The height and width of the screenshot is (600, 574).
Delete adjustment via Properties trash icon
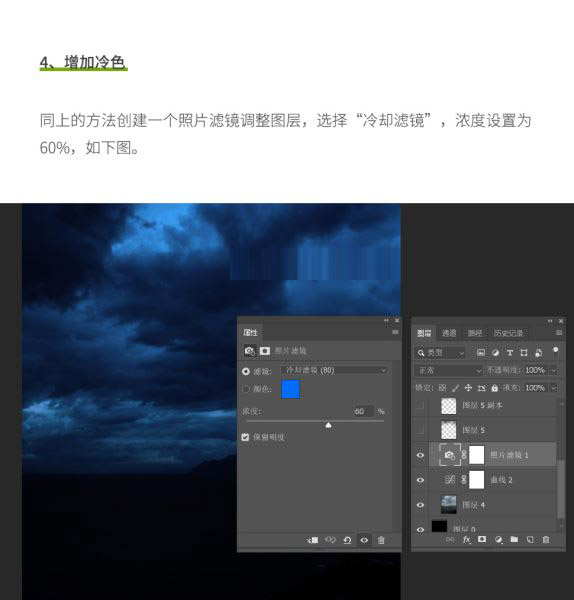click(381, 540)
